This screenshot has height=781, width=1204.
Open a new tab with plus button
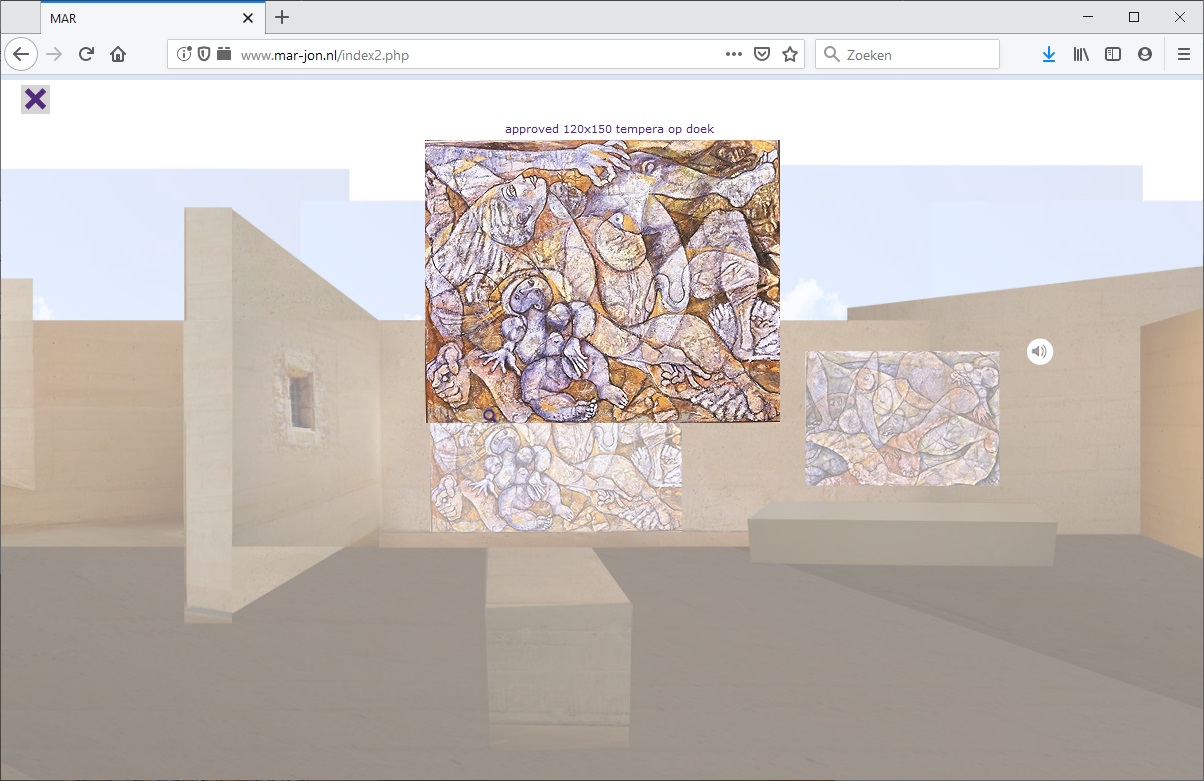[282, 17]
